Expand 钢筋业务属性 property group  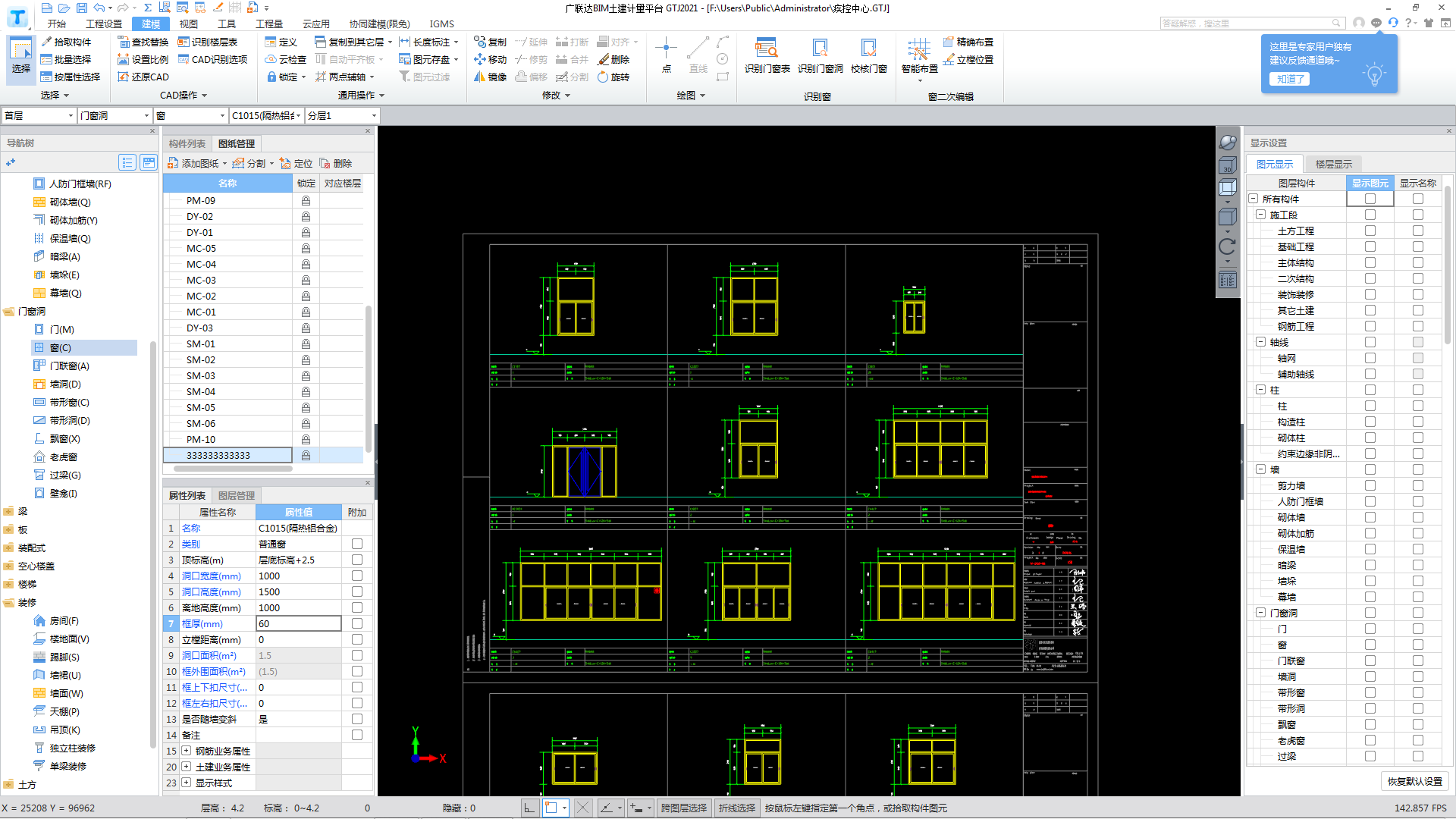pyautogui.click(x=186, y=751)
